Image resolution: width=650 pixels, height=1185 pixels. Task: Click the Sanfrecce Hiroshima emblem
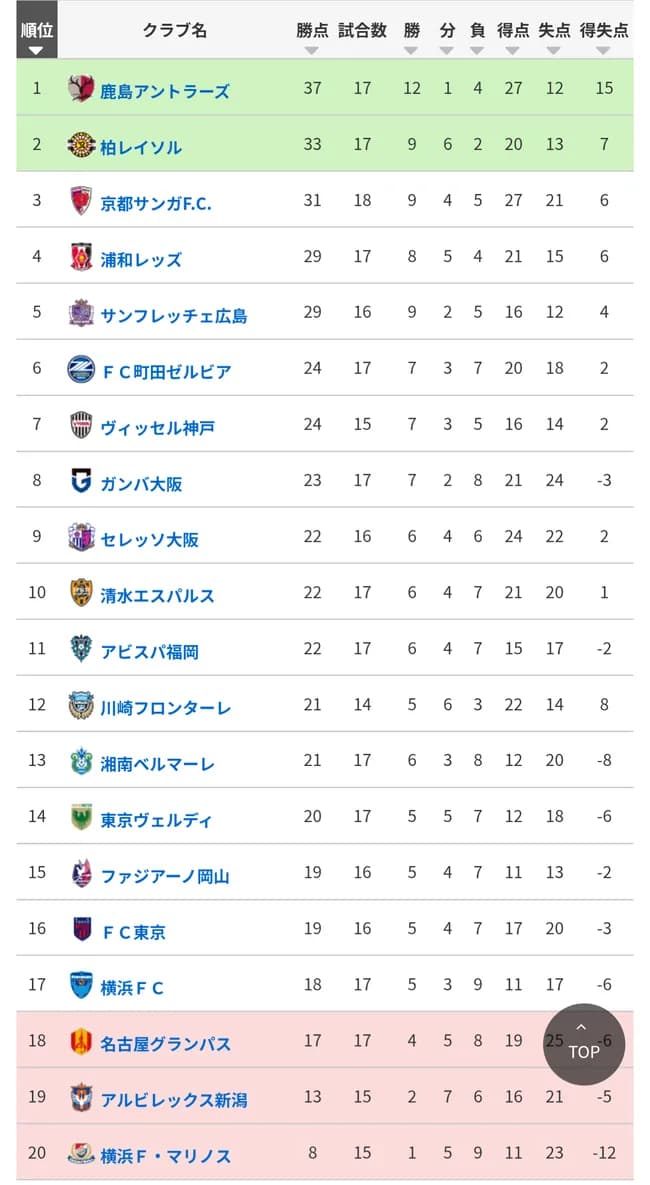(79, 312)
